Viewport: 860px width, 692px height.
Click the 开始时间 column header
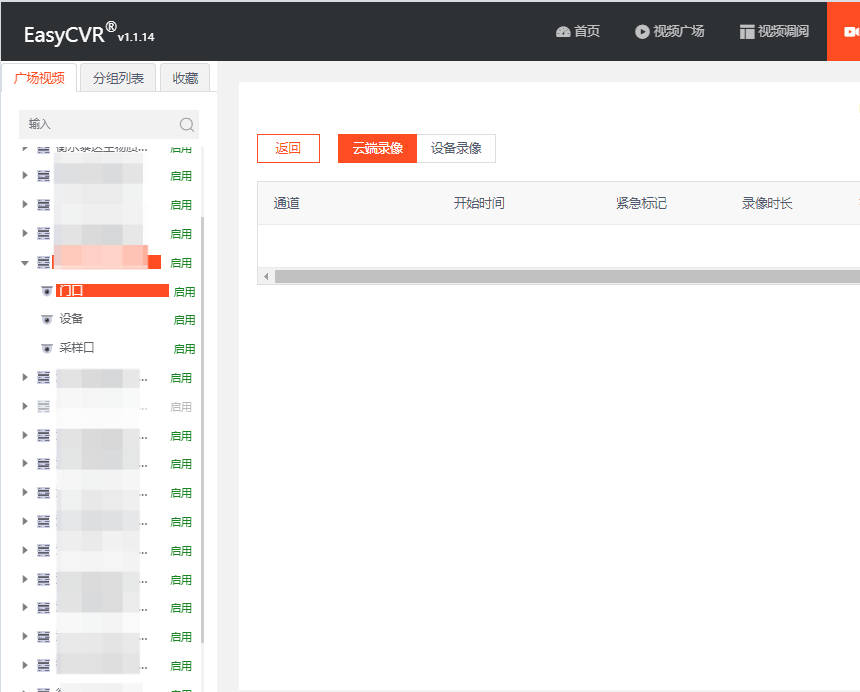(479, 203)
